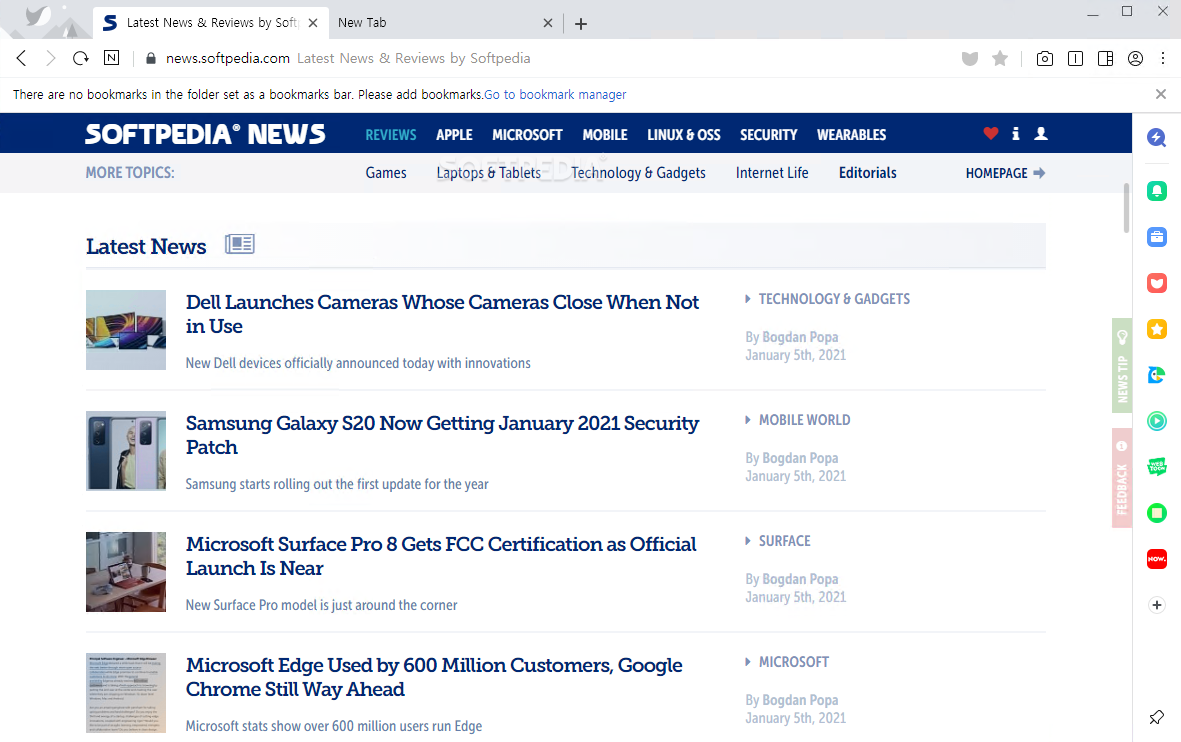The image size is (1181, 742).
Task: Go back using the browser back arrow
Action: pos(21,58)
